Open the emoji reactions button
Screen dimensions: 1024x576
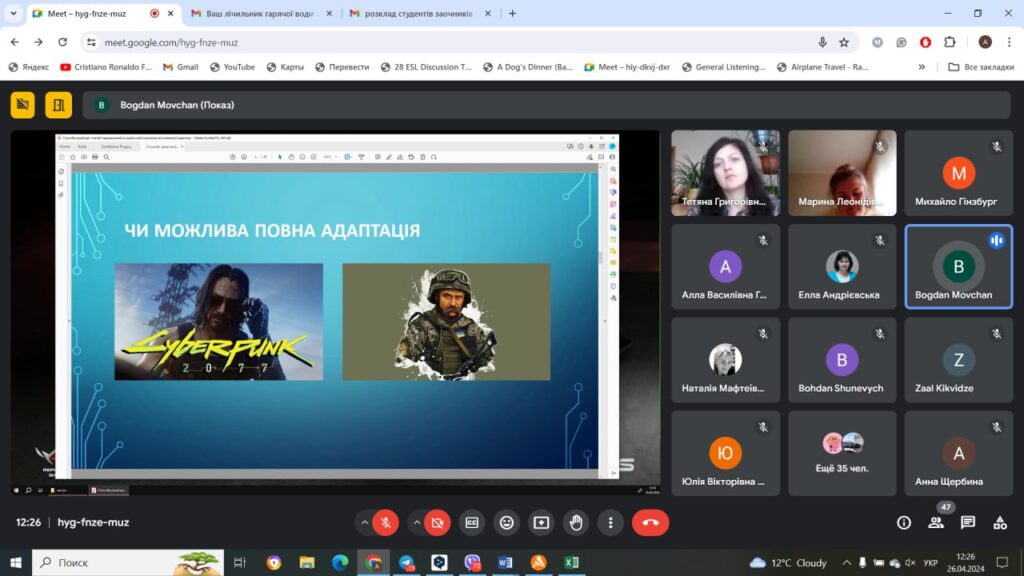506,522
